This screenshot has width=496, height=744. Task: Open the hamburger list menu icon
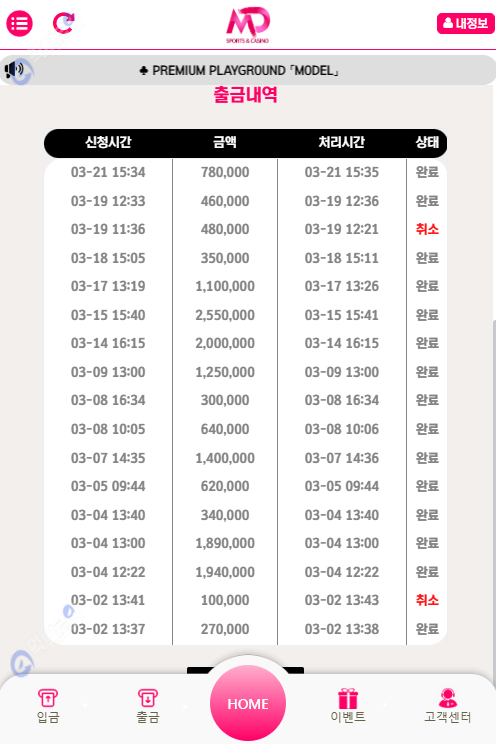(x=19, y=23)
